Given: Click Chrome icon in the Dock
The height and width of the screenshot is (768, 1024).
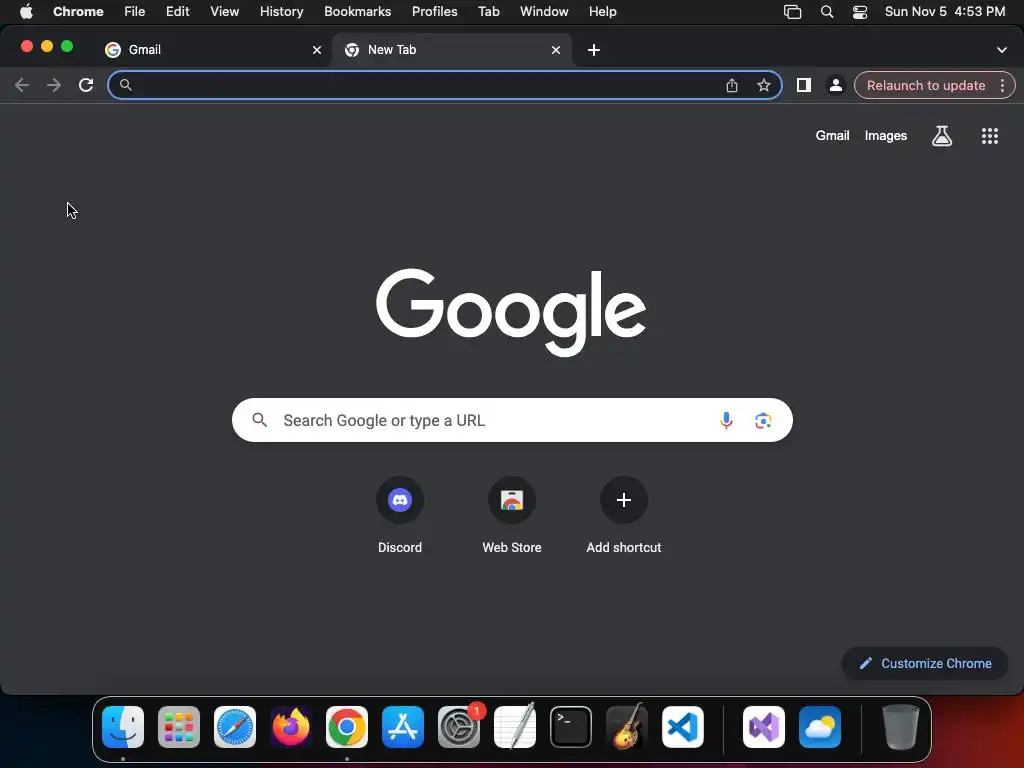Looking at the screenshot, I should coord(347,727).
